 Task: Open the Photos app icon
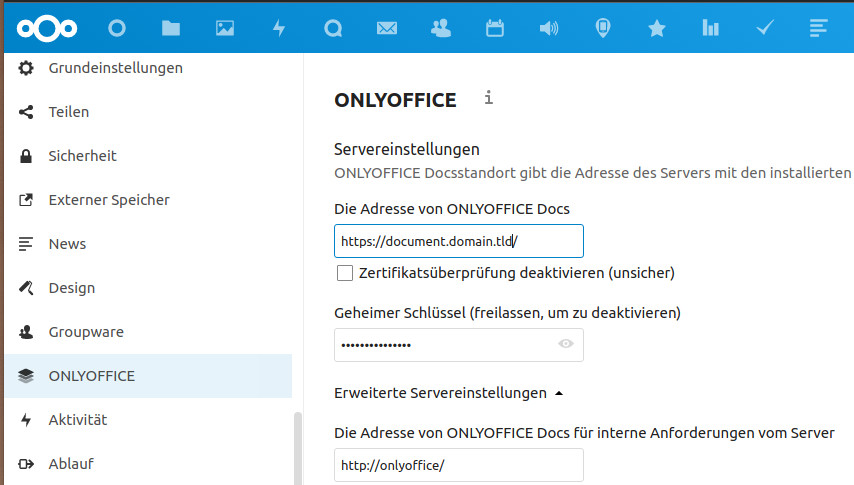pyautogui.click(x=225, y=28)
